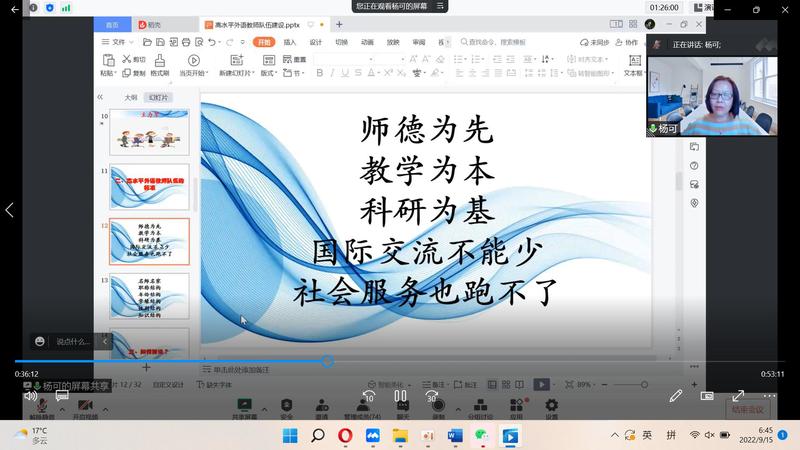
Task: Mute the video player volume
Action: [29, 397]
